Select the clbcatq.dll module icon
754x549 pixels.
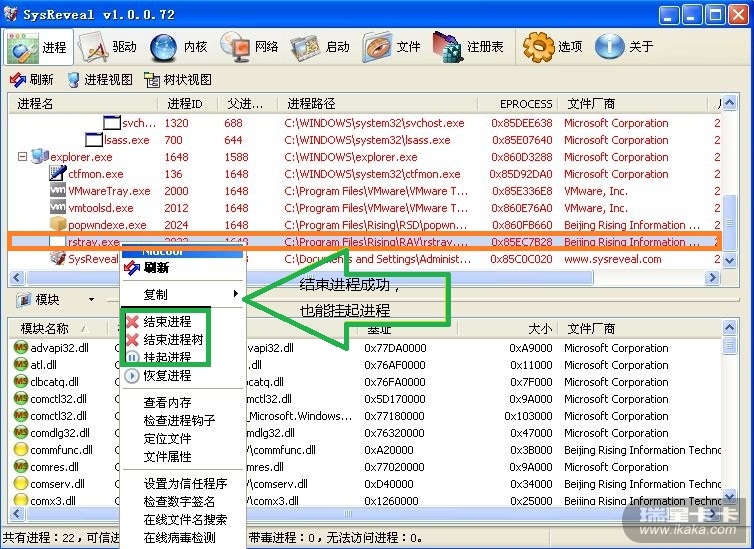click(21, 381)
